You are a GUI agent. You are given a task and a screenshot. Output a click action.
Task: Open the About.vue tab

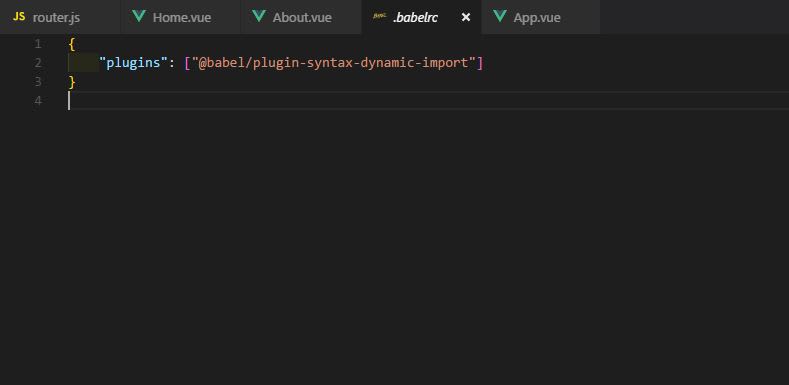301,17
